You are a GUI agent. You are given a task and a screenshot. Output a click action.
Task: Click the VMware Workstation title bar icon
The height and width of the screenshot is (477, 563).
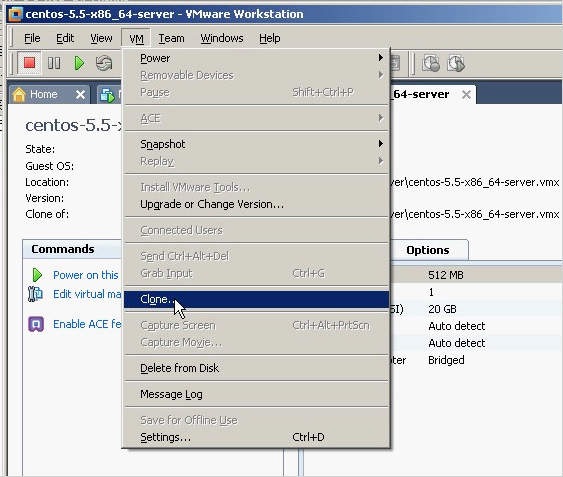click(15, 14)
